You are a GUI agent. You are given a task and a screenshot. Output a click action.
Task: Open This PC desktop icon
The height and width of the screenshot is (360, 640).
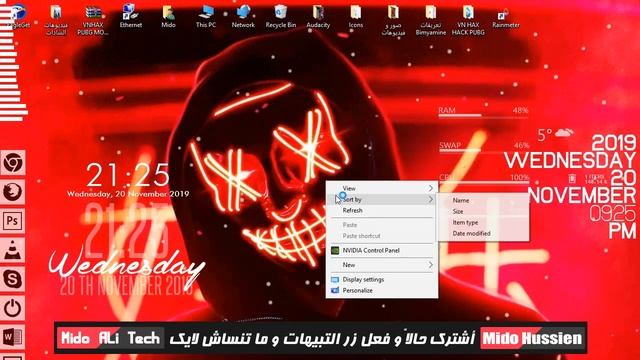pos(206,16)
